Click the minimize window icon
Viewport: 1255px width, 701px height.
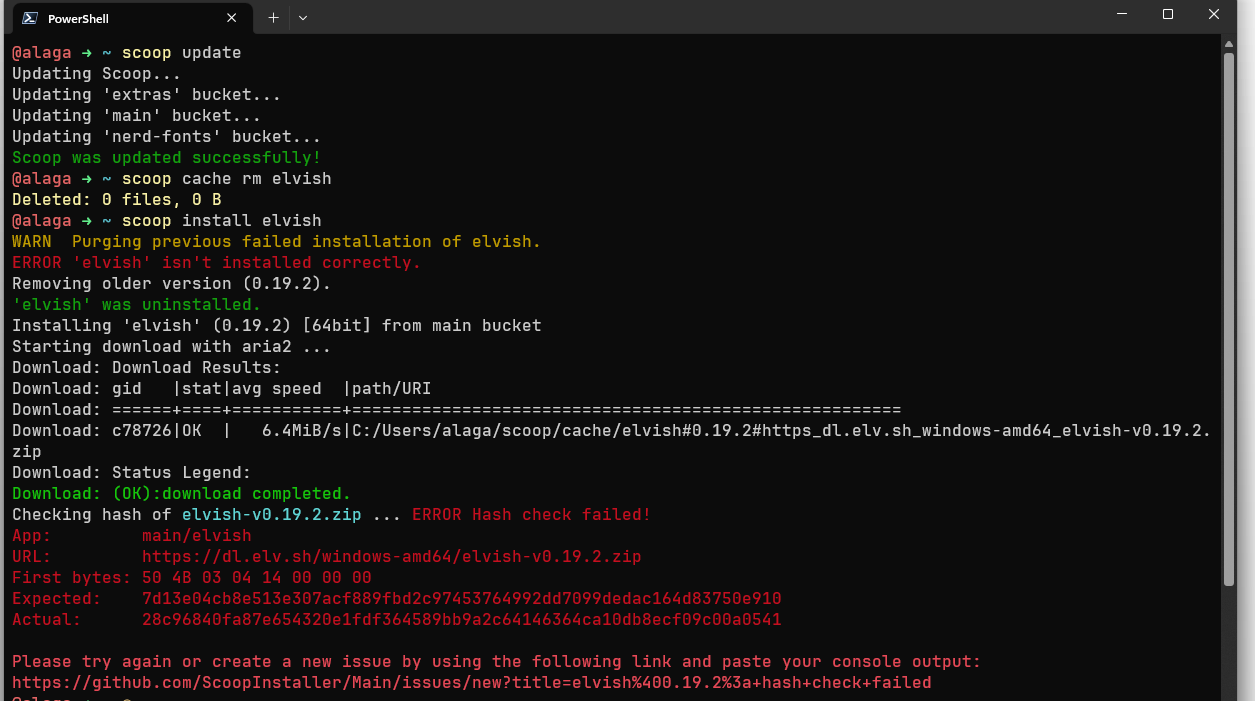click(1120, 14)
